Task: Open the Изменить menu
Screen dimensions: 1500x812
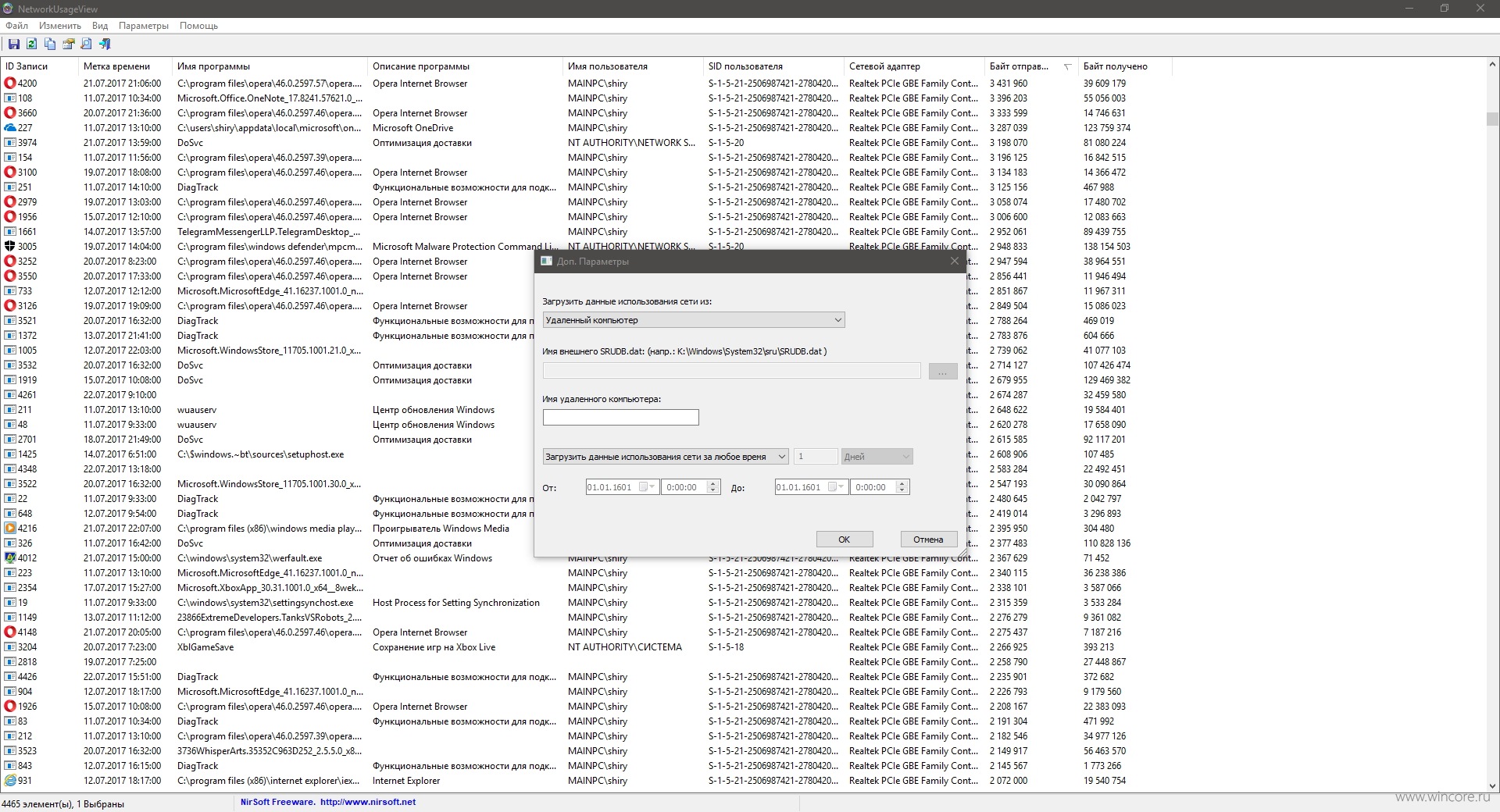Action: click(x=60, y=26)
